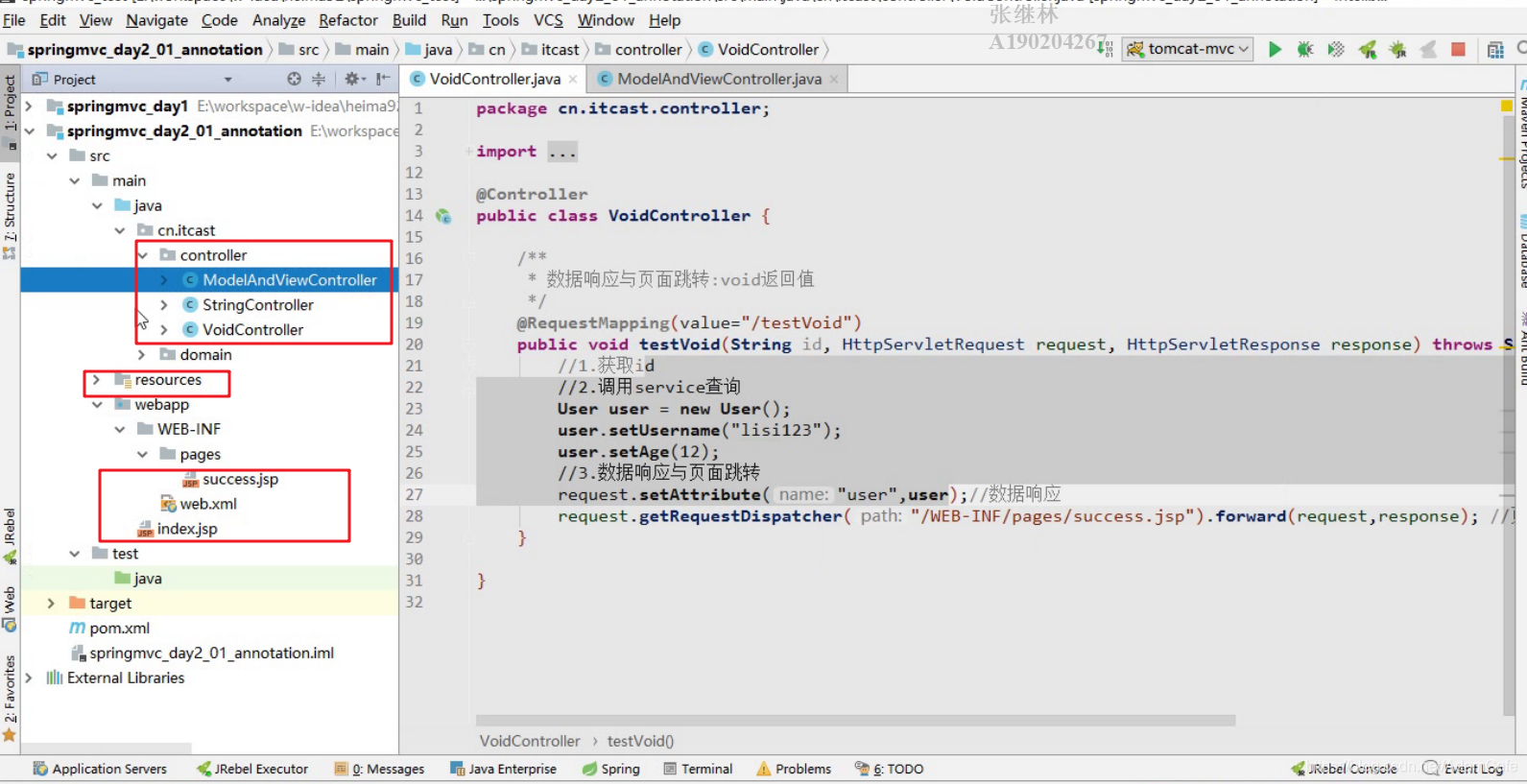This screenshot has height=784, width=1527.
Task: Open Terminal tool window
Action: coord(698,769)
